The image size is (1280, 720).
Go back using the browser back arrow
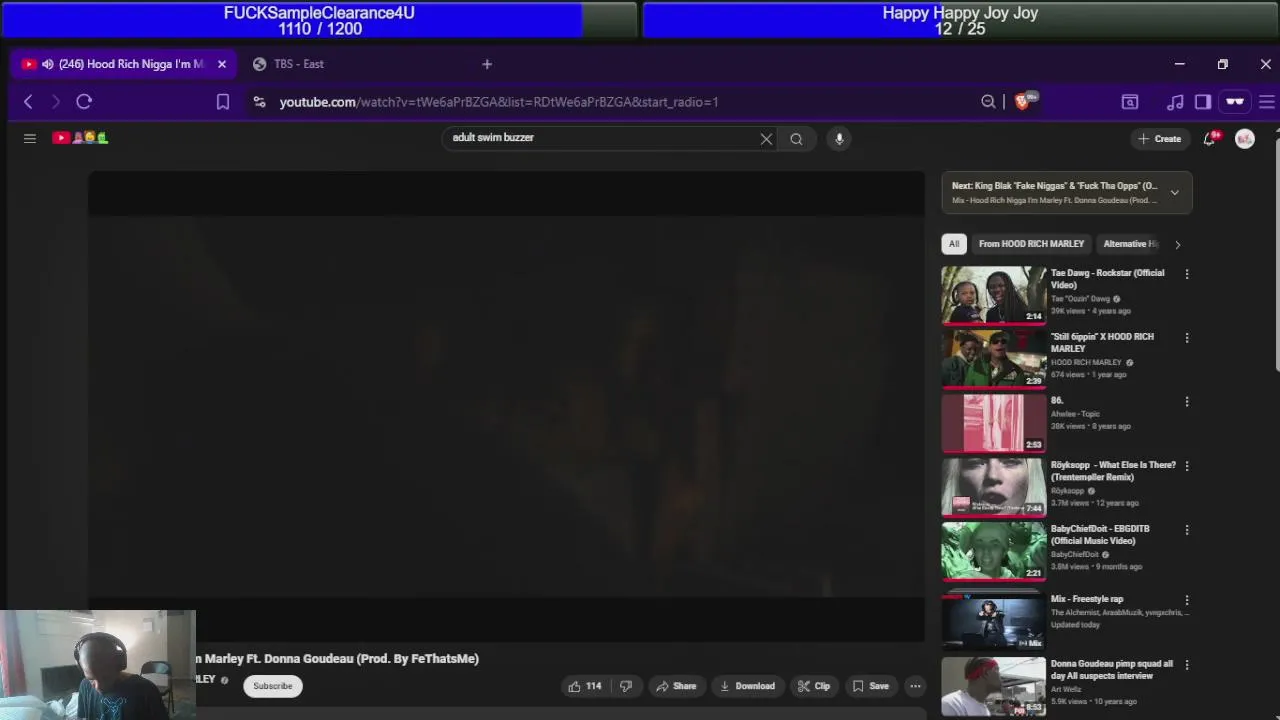(x=28, y=101)
